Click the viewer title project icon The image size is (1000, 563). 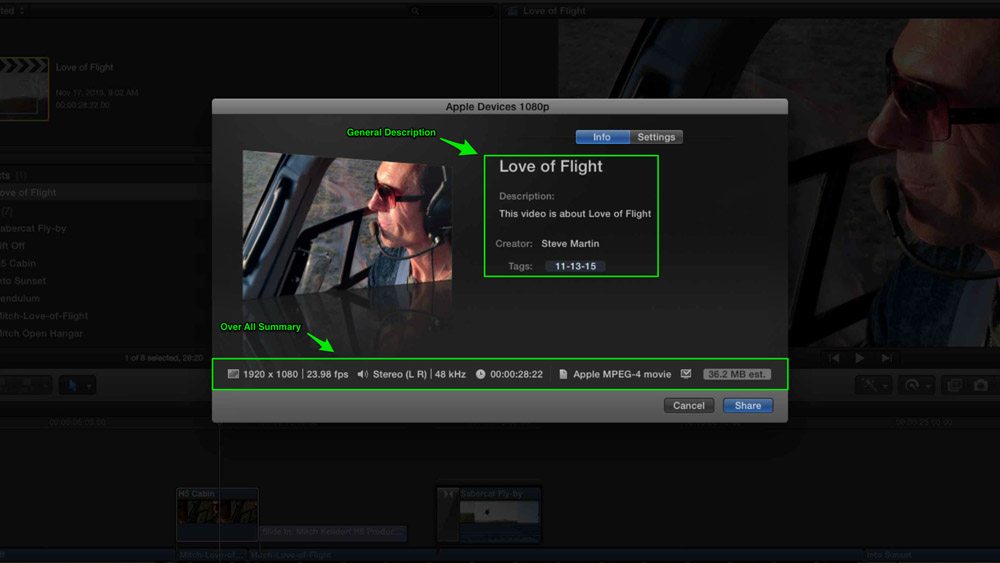click(512, 11)
